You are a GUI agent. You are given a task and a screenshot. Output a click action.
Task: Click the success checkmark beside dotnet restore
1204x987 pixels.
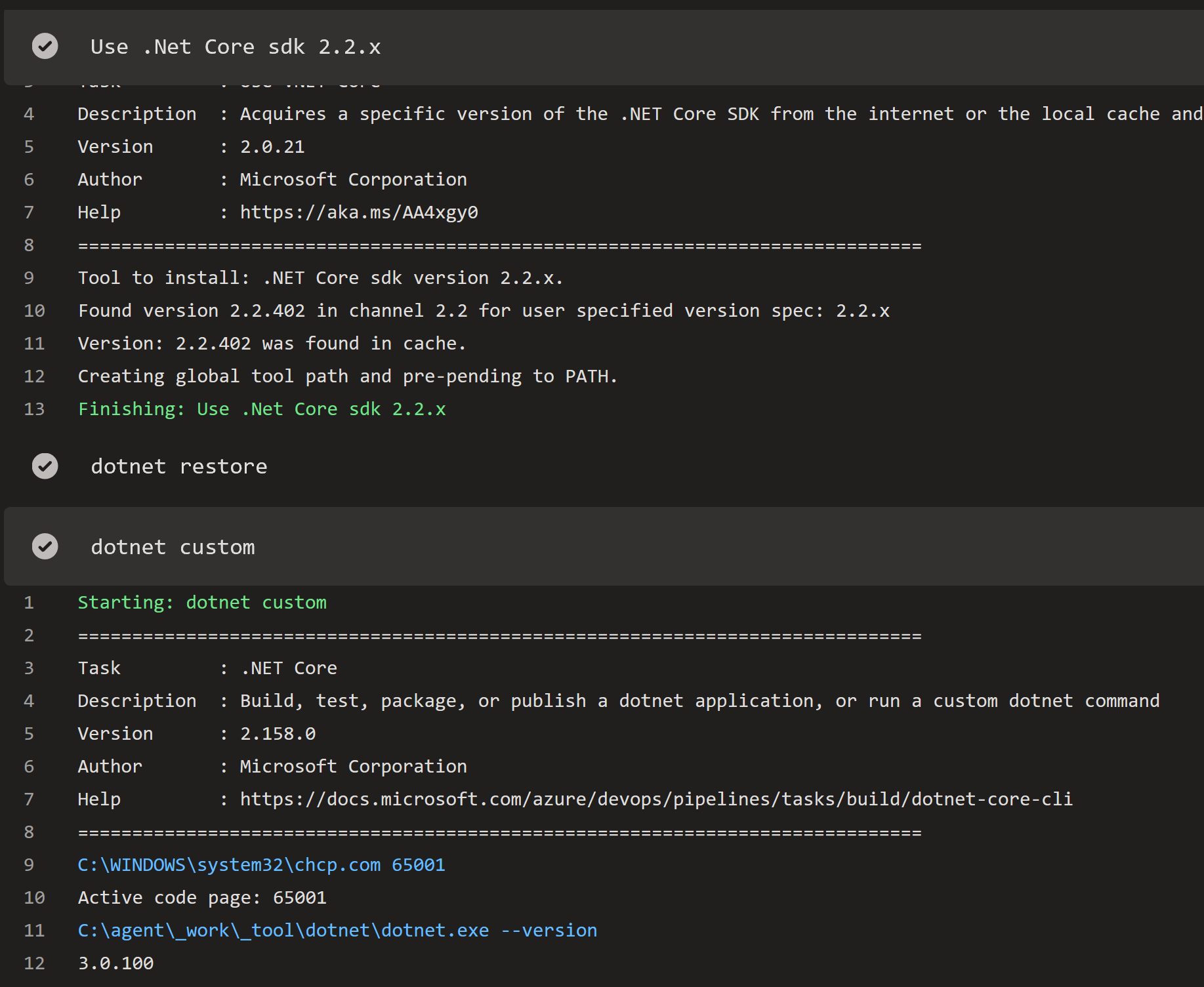pyautogui.click(x=45, y=466)
